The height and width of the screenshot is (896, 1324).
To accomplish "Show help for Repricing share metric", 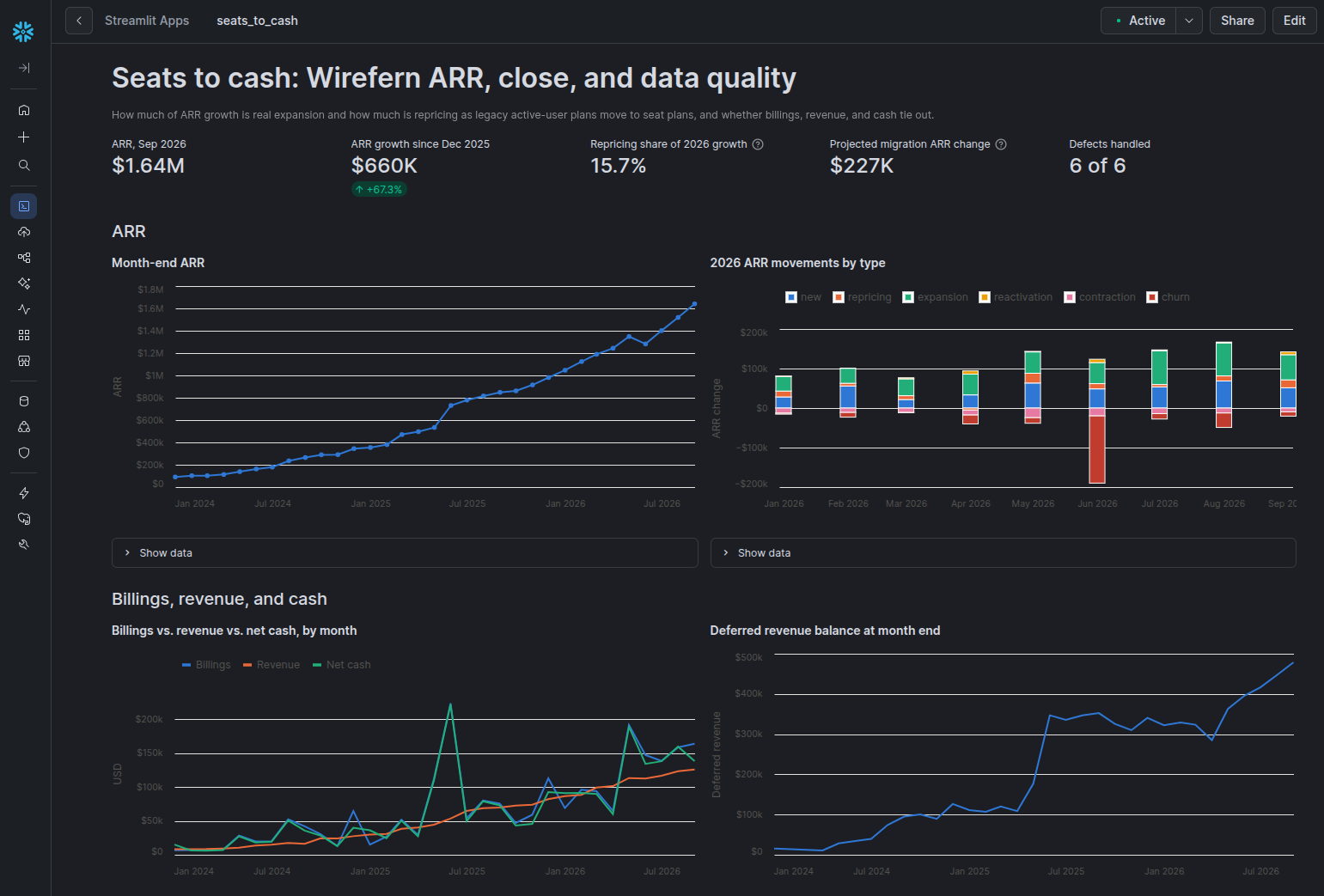I will [758, 144].
